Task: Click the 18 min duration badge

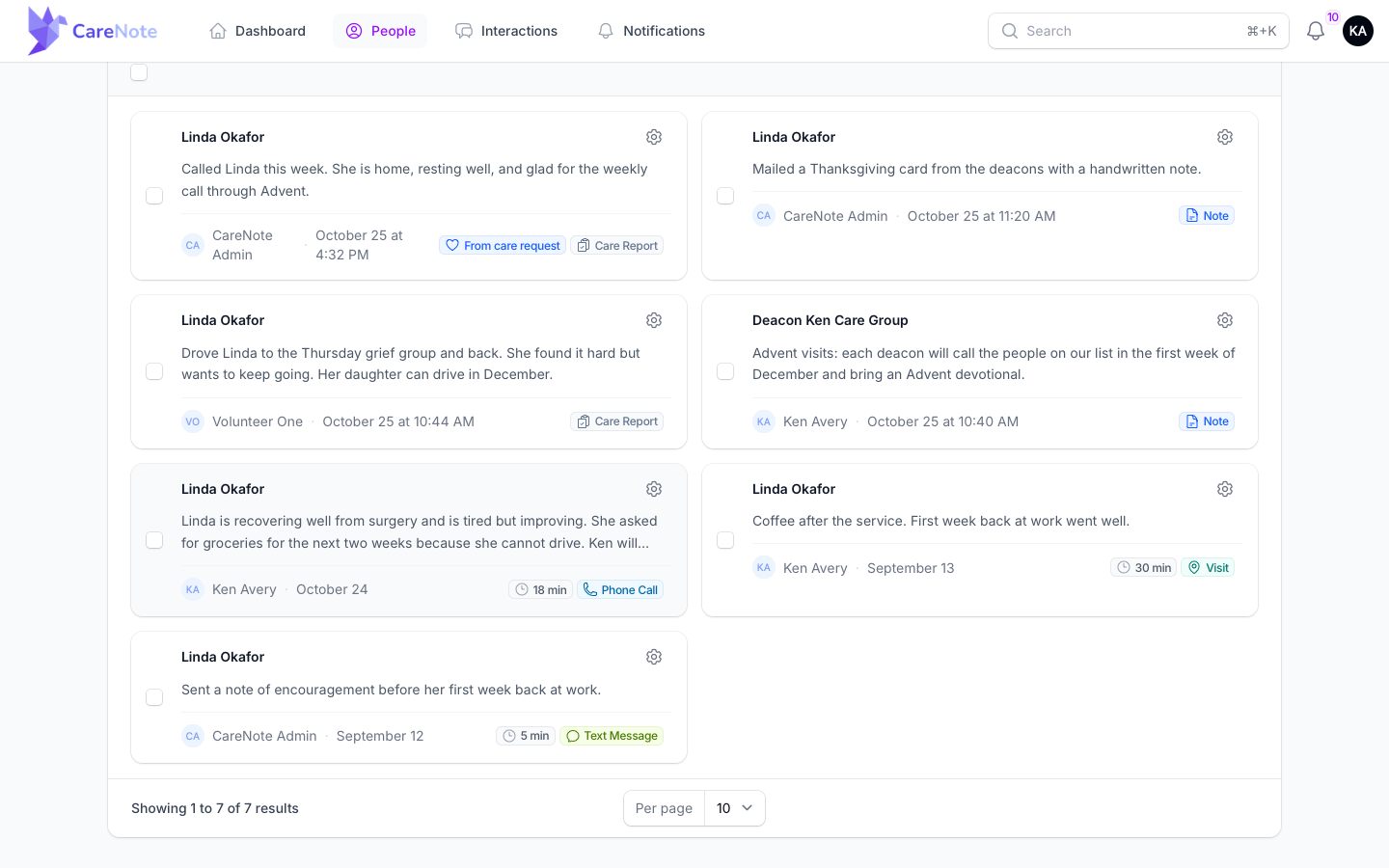Action: [x=540, y=589]
